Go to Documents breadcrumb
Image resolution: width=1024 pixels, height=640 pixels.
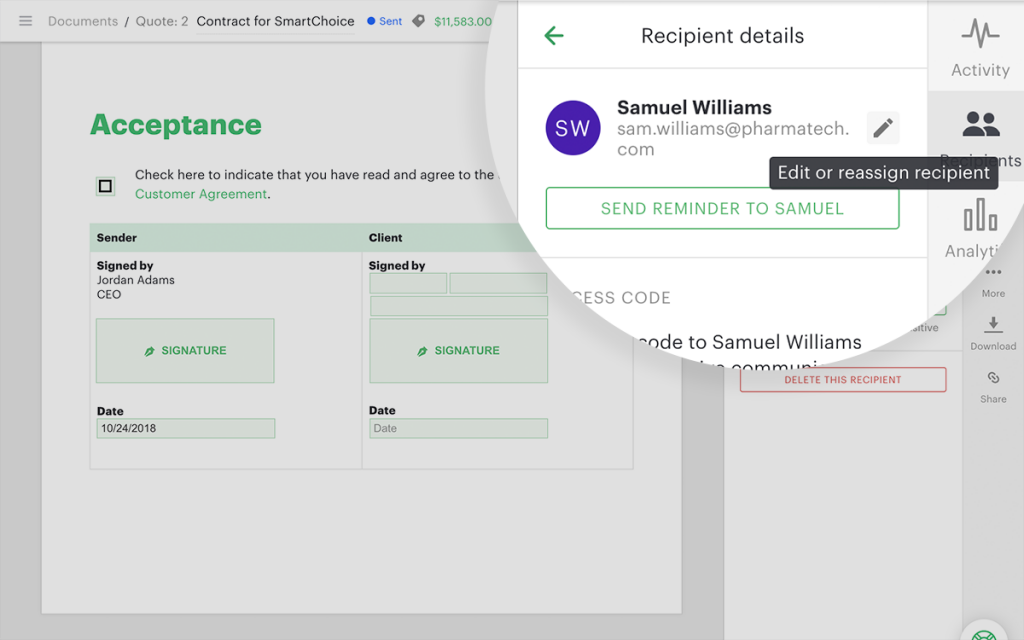coord(82,21)
